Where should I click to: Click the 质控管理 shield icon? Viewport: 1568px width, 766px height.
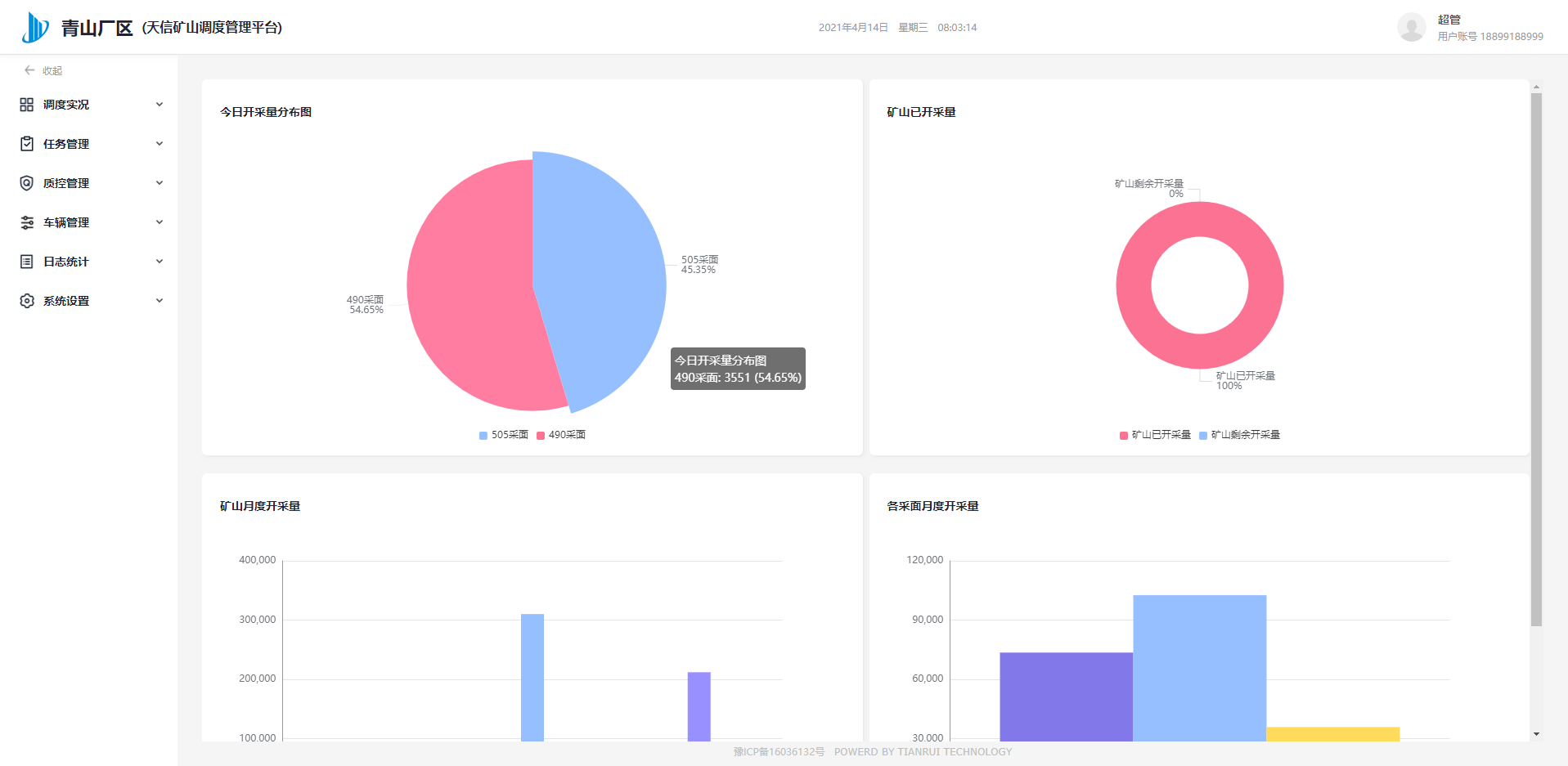click(x=27, y=183)
